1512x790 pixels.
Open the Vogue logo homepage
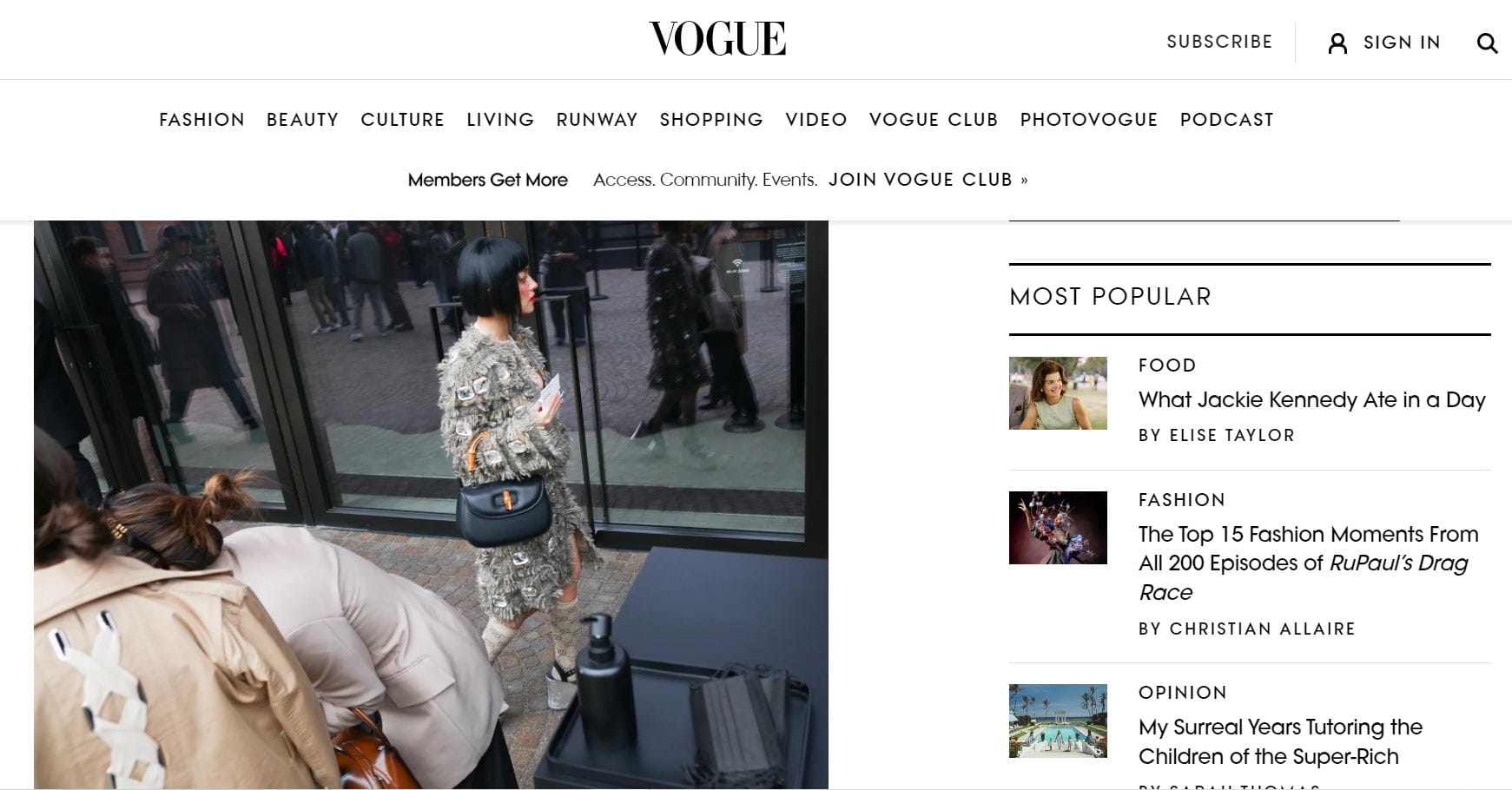pos(717,39)
